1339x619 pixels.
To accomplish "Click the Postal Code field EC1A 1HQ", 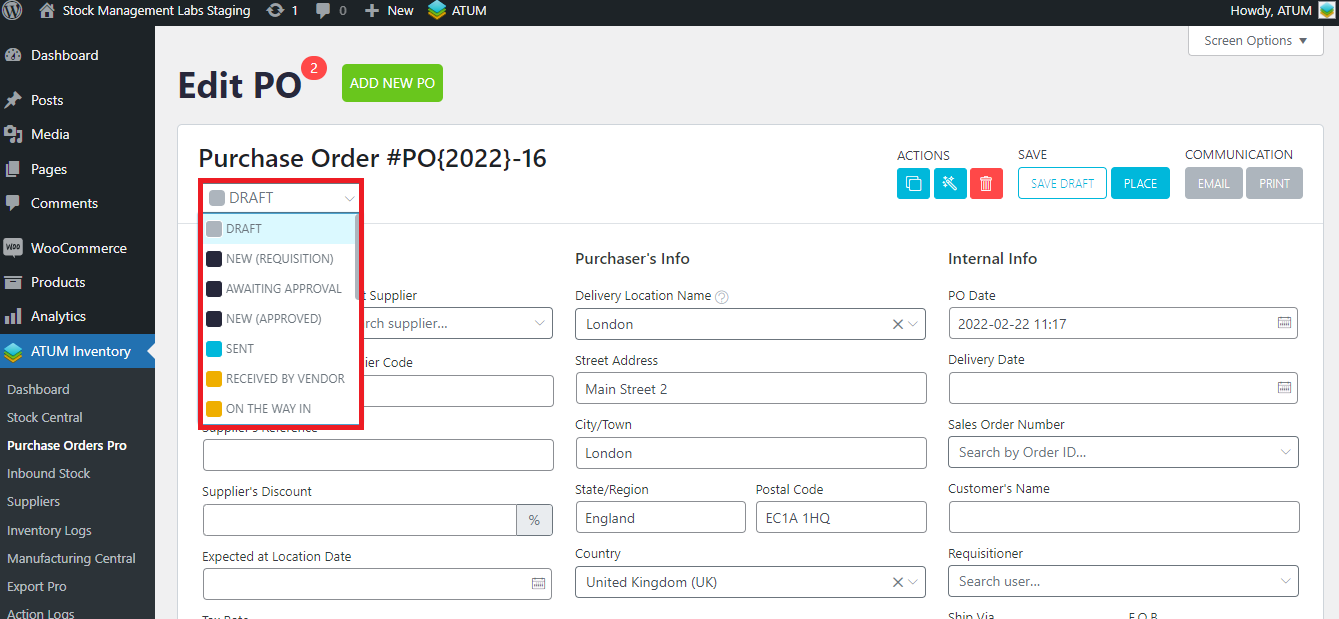I will 841,517.
